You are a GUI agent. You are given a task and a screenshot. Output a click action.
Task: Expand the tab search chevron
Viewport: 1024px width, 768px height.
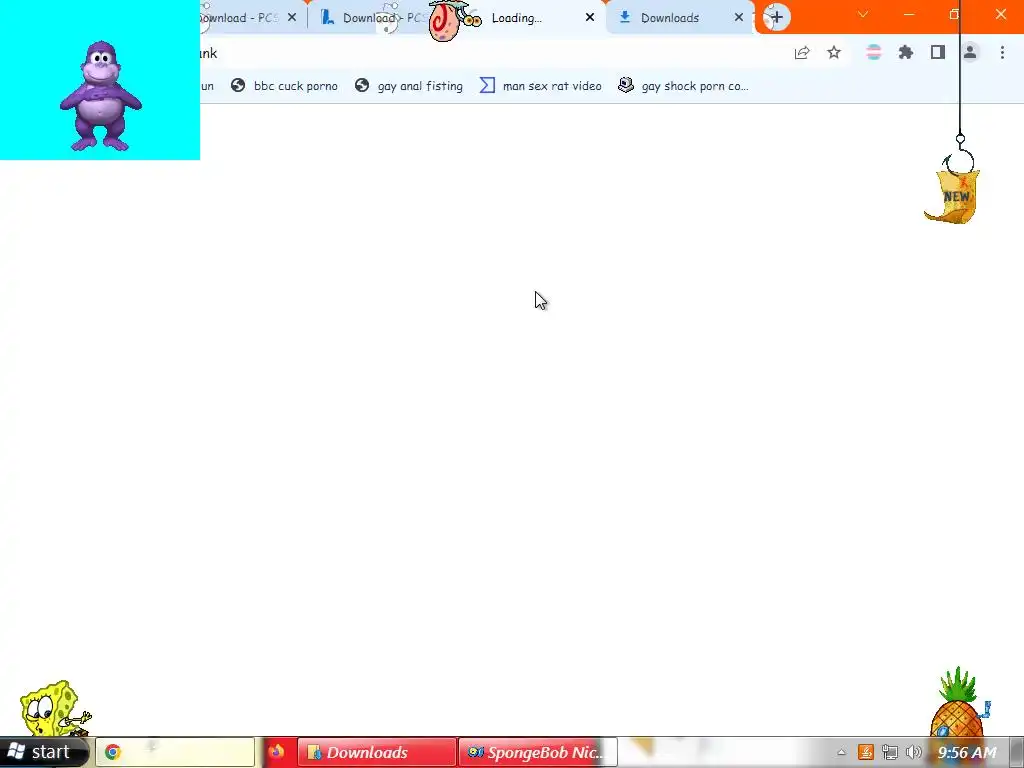pyautogui.click(x=863, y=14)
